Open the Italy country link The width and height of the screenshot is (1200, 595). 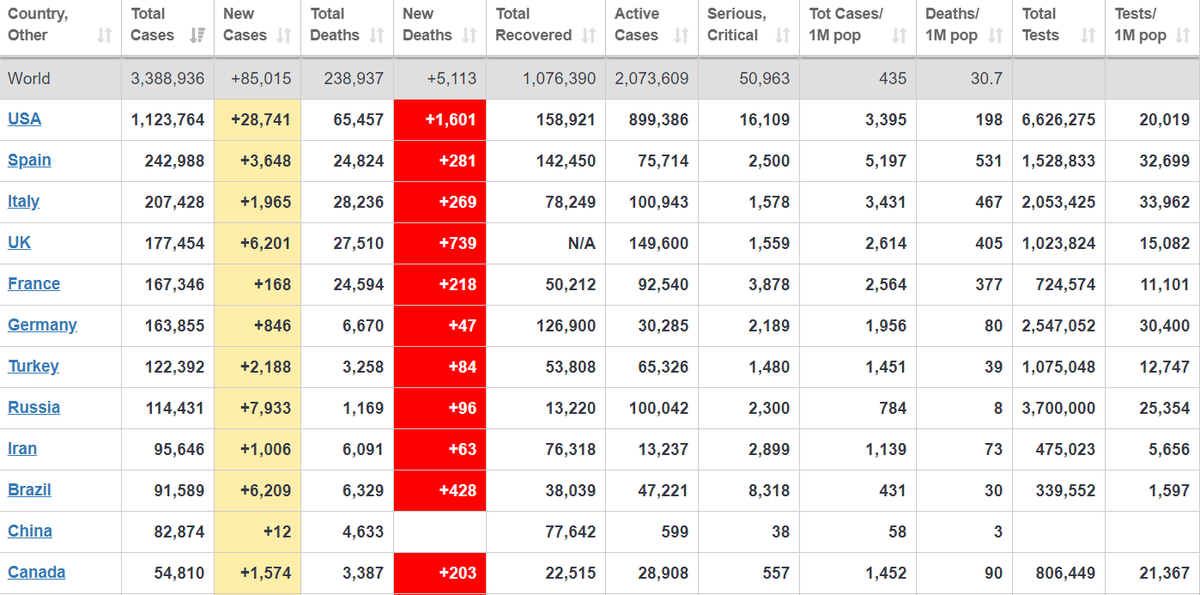coord(24,201)
